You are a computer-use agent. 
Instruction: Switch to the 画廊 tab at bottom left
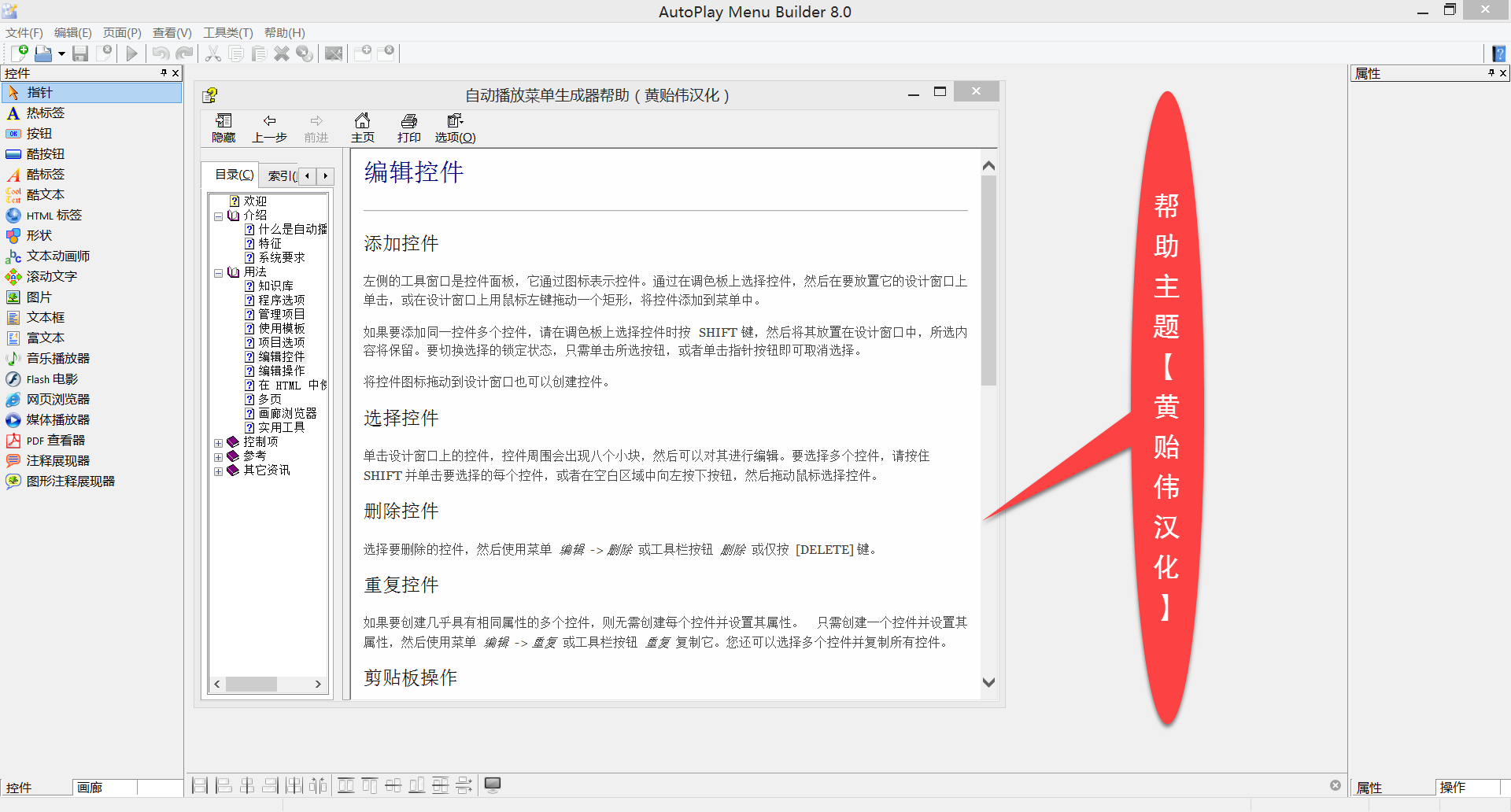(105, 788)
